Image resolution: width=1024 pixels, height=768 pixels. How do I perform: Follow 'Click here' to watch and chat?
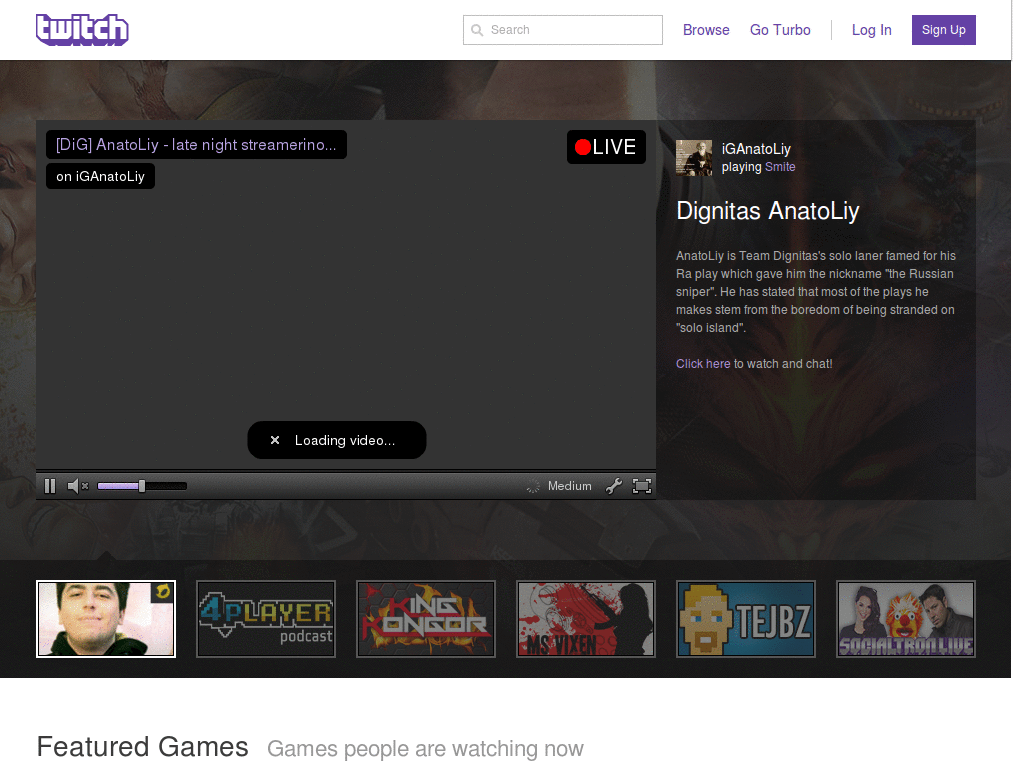[x=703, y=364]
